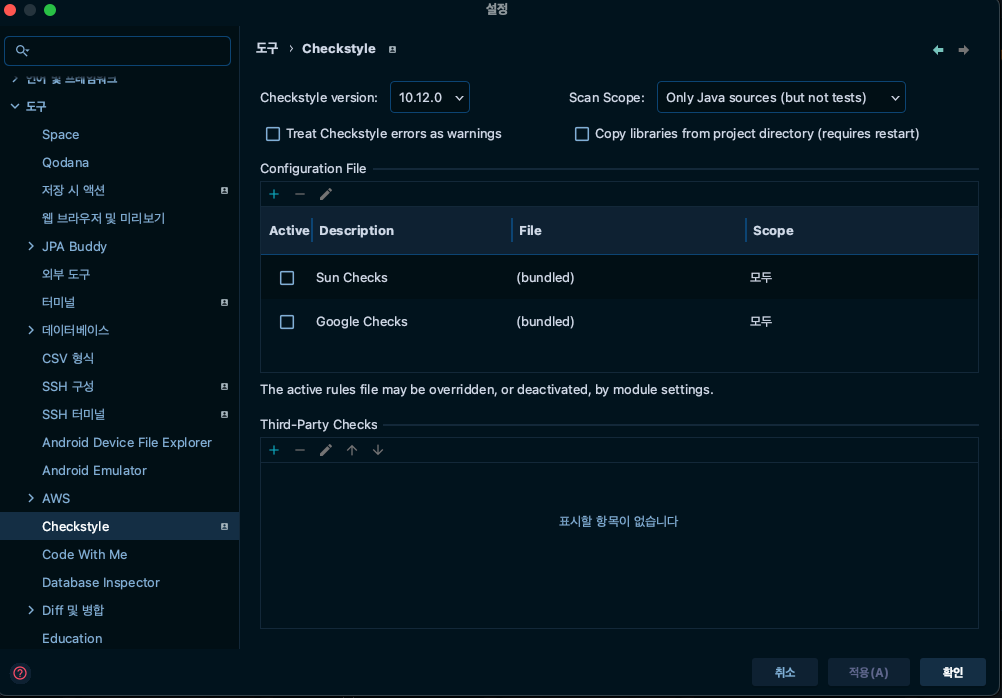The height and width of the screenshot is (698, 1002).
Task: Click the 취소 button
Action: [x=785, y=672]
